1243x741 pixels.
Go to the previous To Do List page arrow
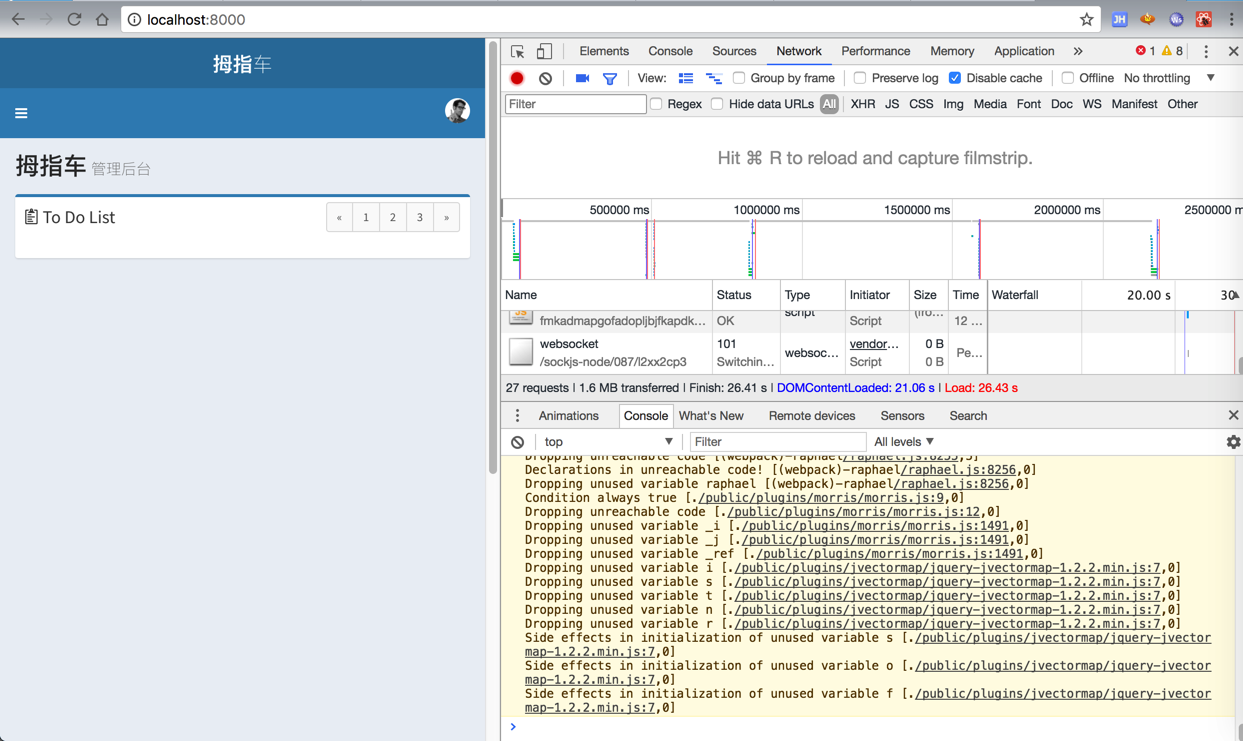tap(339, 218)
